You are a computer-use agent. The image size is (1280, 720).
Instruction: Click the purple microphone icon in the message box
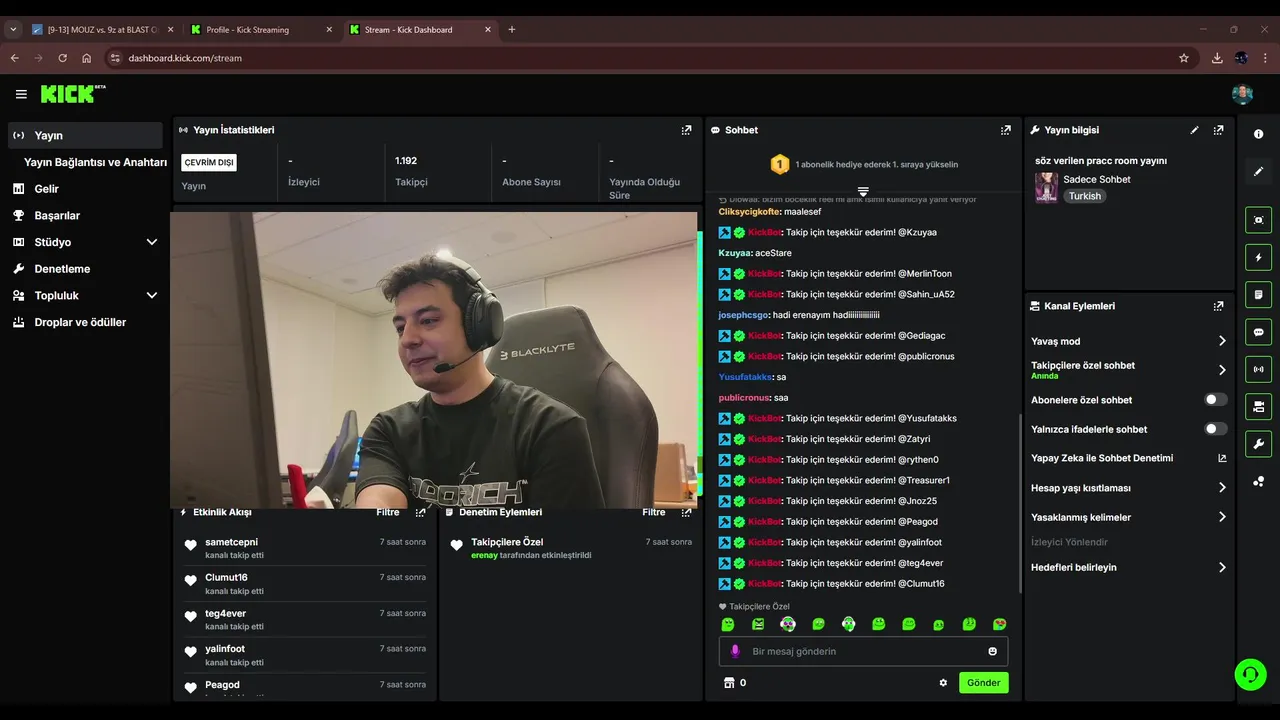tap(735, 651)
